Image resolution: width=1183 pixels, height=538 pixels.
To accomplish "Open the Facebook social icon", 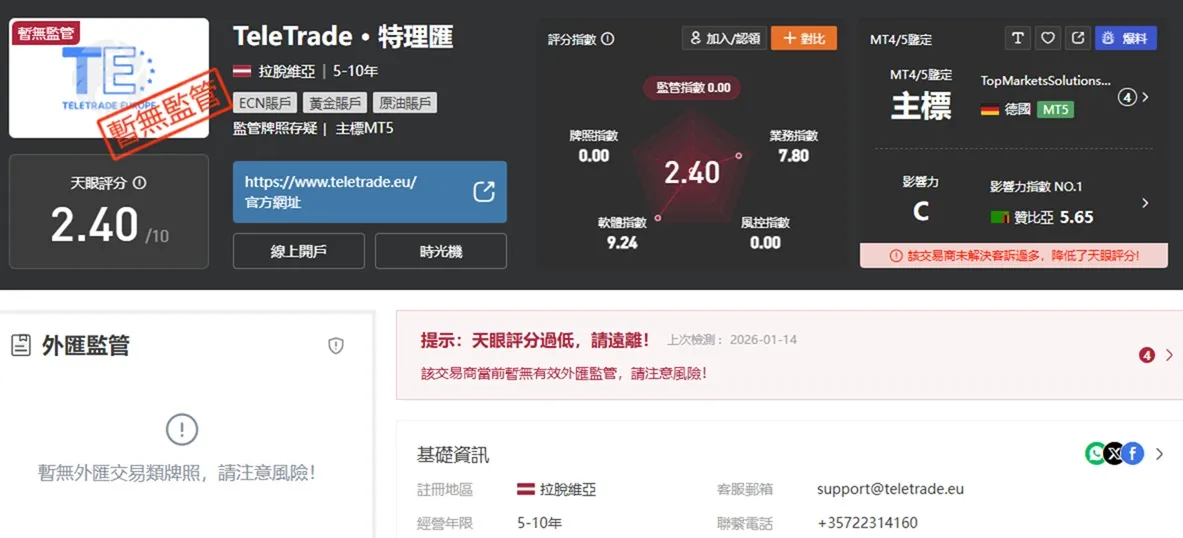I will [1133, 453].
